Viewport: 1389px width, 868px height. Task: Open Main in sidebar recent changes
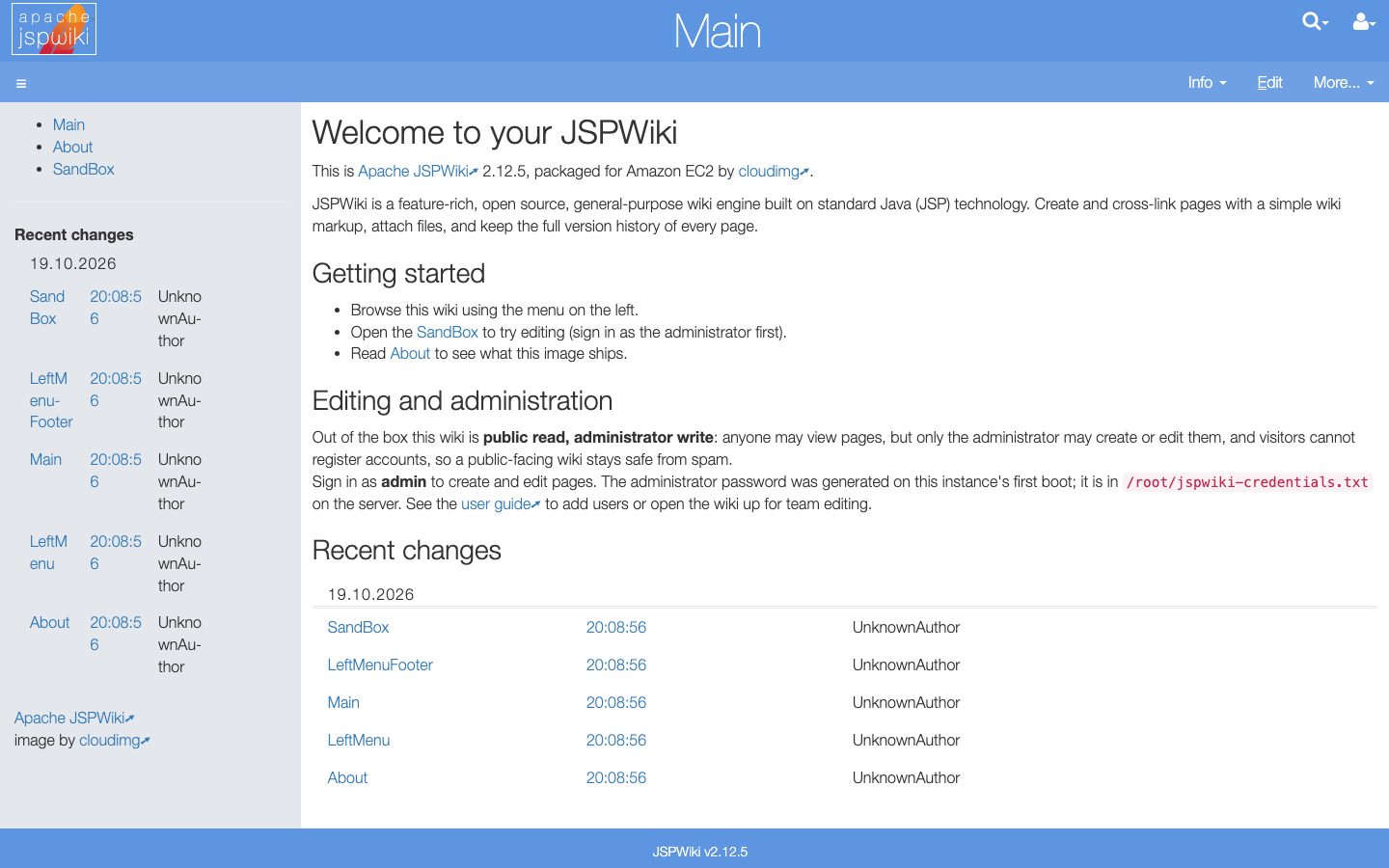45,459
